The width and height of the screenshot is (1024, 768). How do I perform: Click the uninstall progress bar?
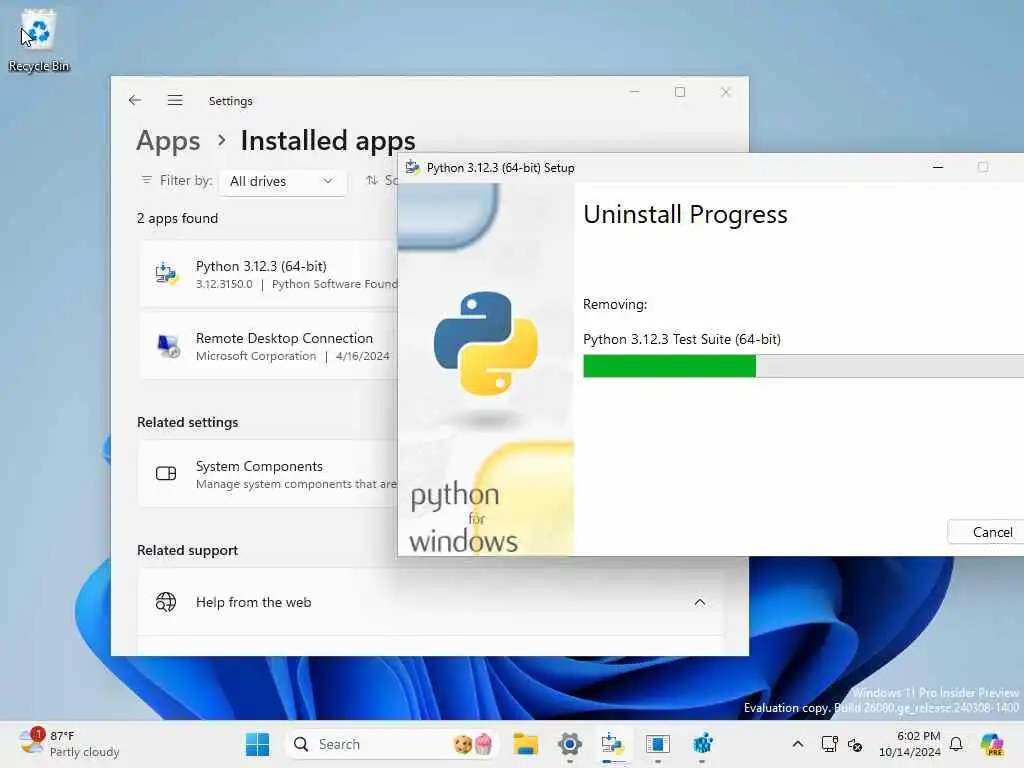[x=803, y=366]
